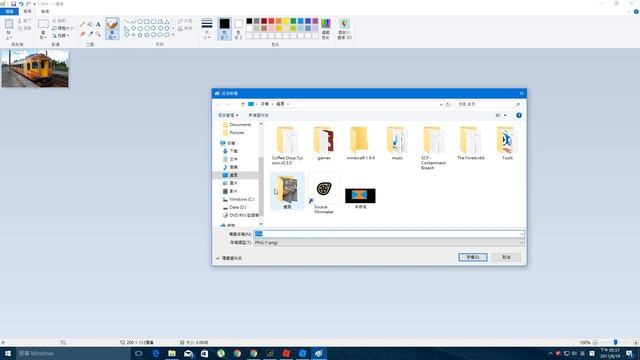Open the Source Filmmaker shortcut
The width and height of the screenshot is (640, 360).
click(324, 193)
